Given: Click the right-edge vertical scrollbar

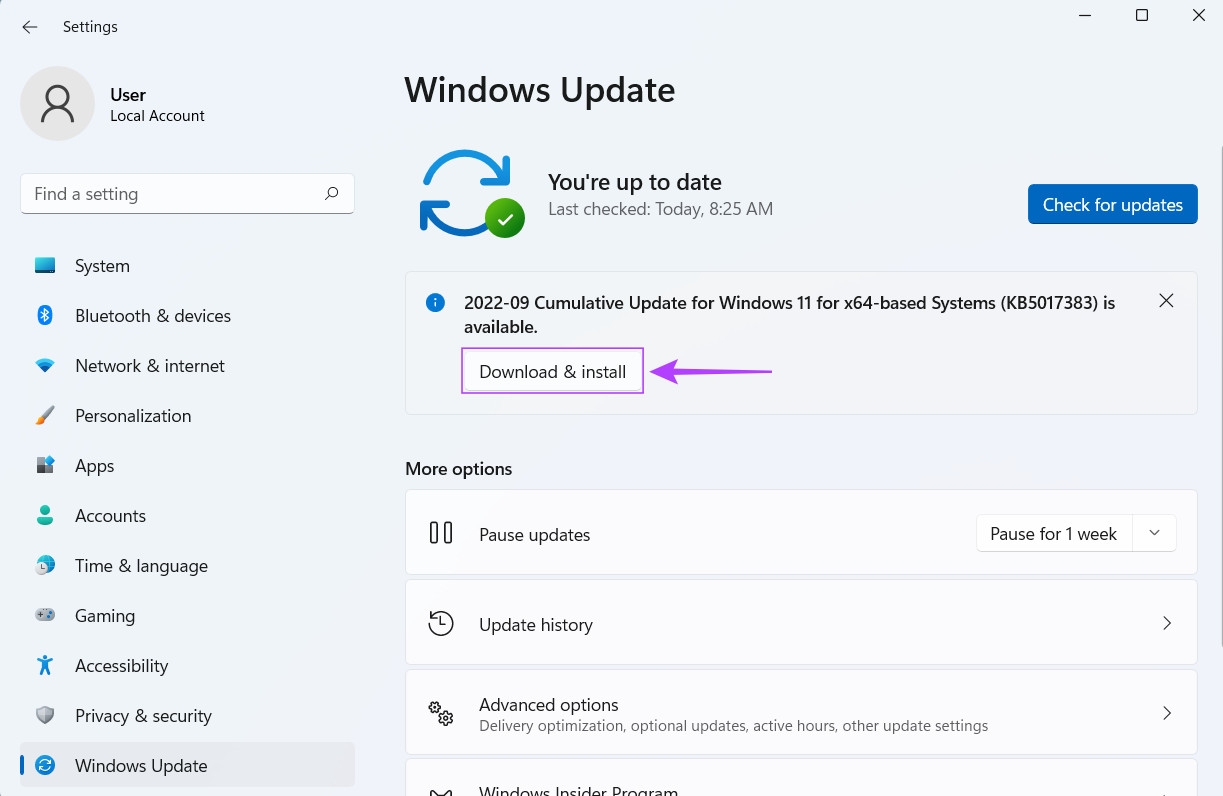Looking at the screenshot, I should click(1219, 395).
